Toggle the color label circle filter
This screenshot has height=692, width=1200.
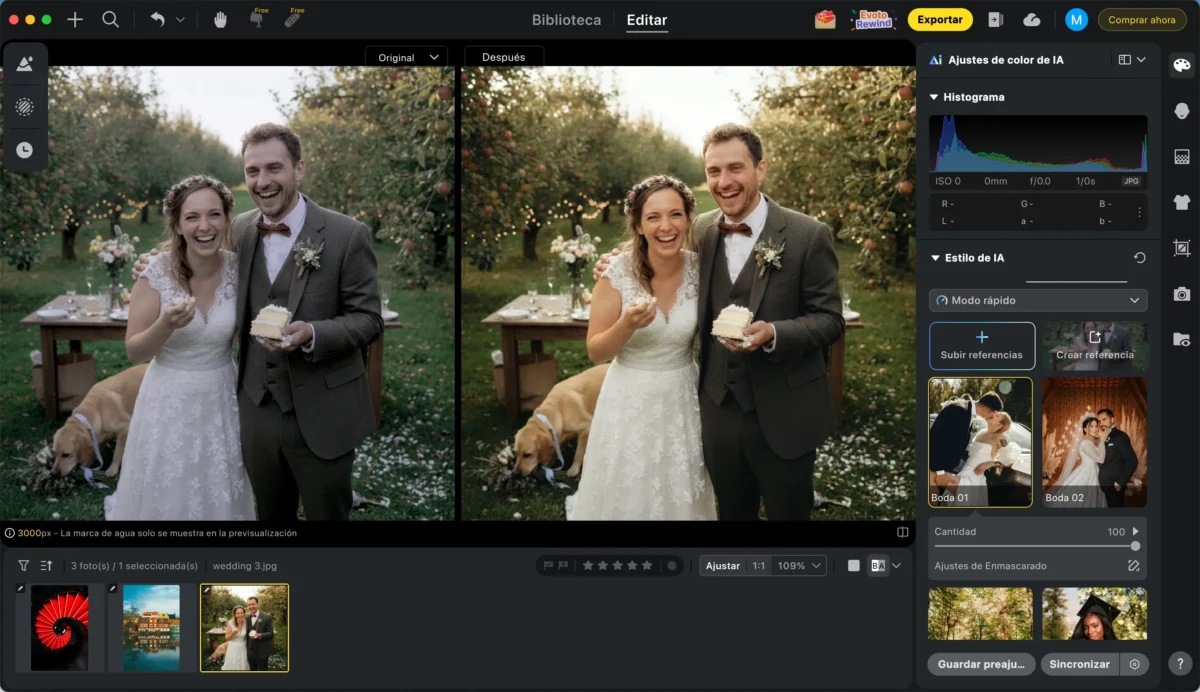point(672,566)
